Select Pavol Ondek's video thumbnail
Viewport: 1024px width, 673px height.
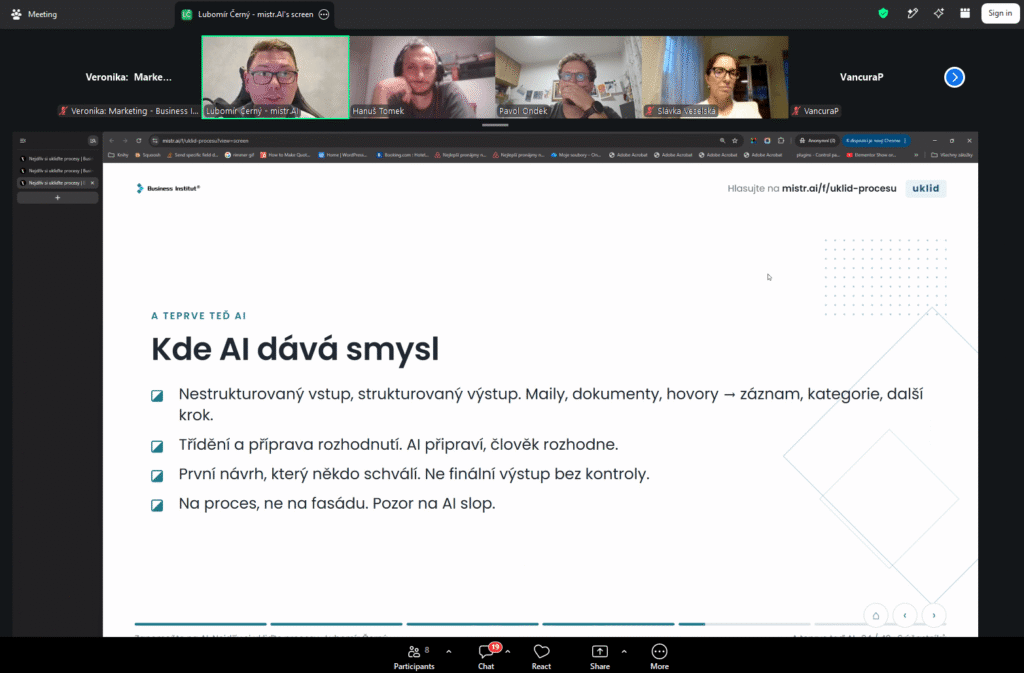[x=568, y=77]
